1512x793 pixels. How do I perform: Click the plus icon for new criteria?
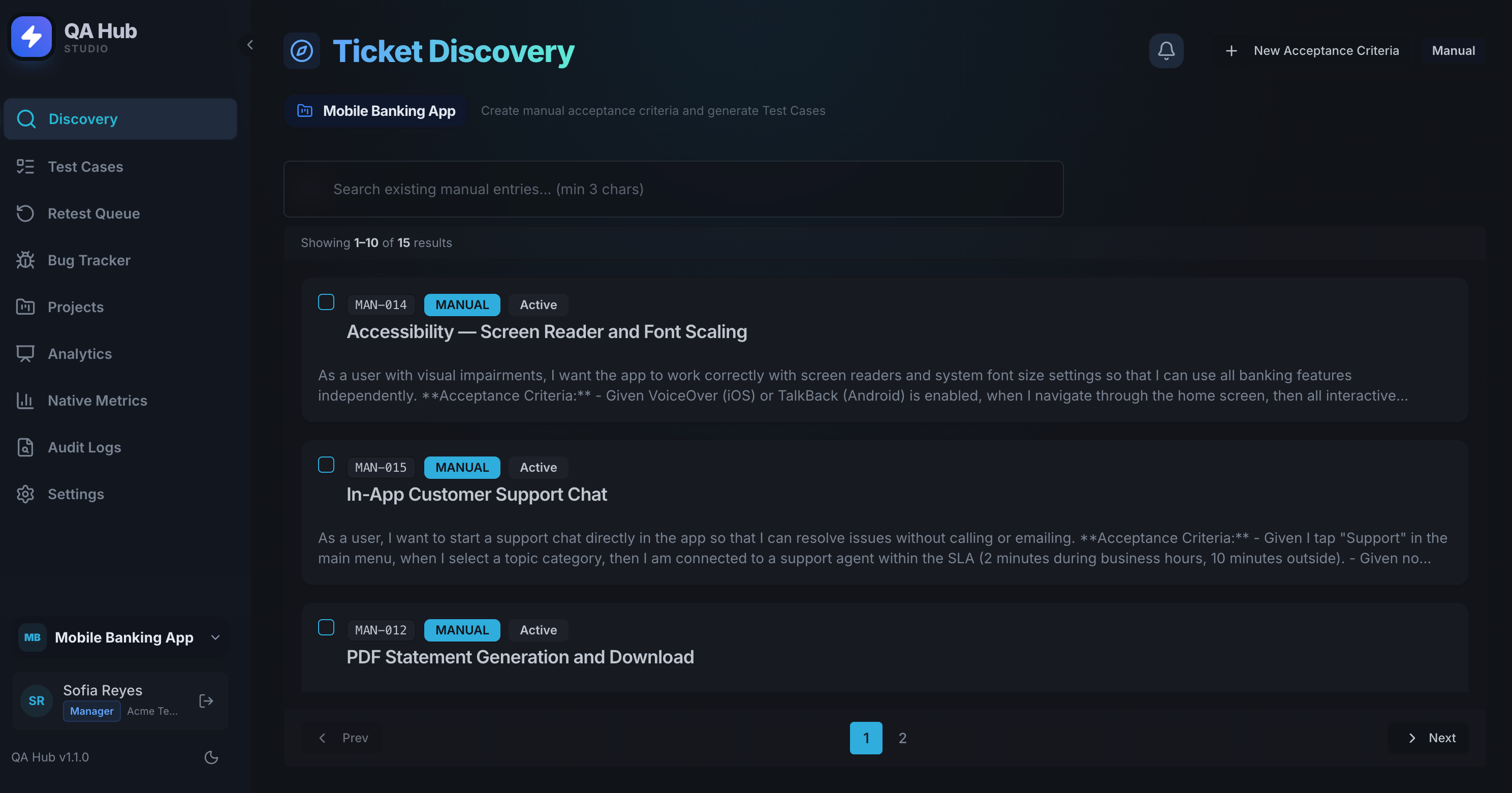tap(1232, 51)
